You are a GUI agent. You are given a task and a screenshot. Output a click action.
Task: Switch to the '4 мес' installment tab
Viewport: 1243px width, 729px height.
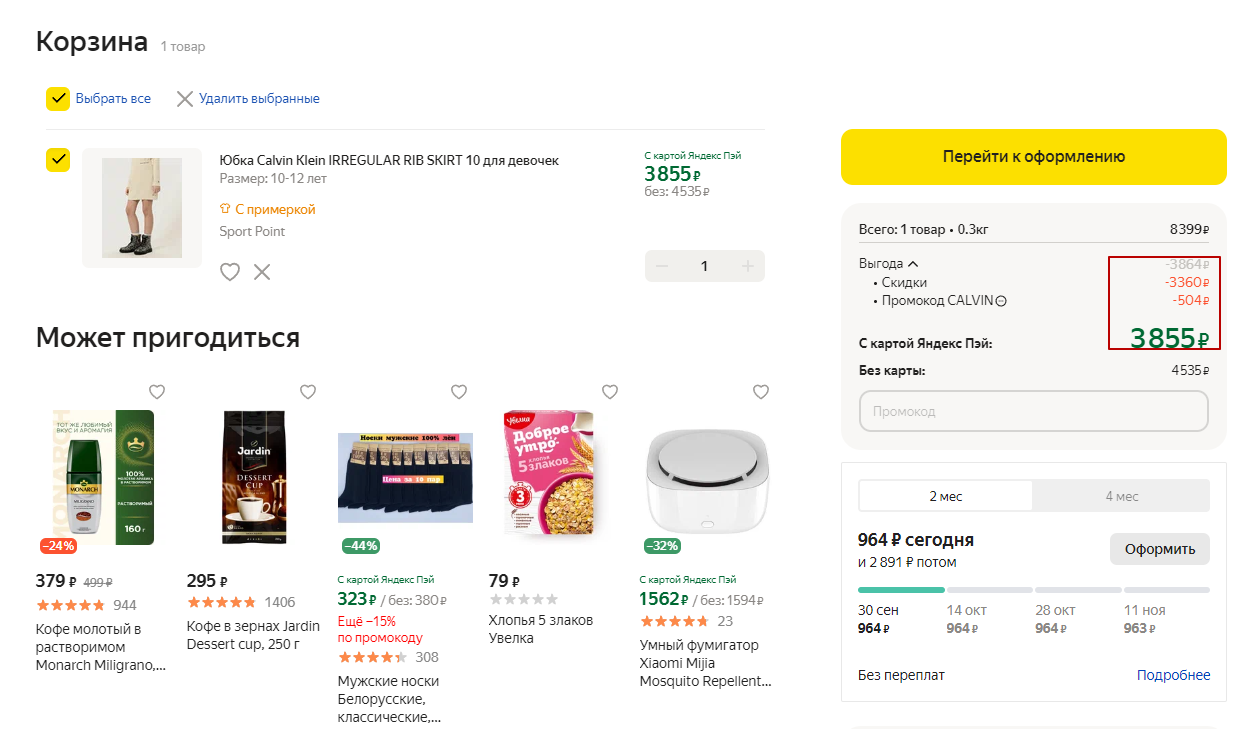click(1121, 496)
